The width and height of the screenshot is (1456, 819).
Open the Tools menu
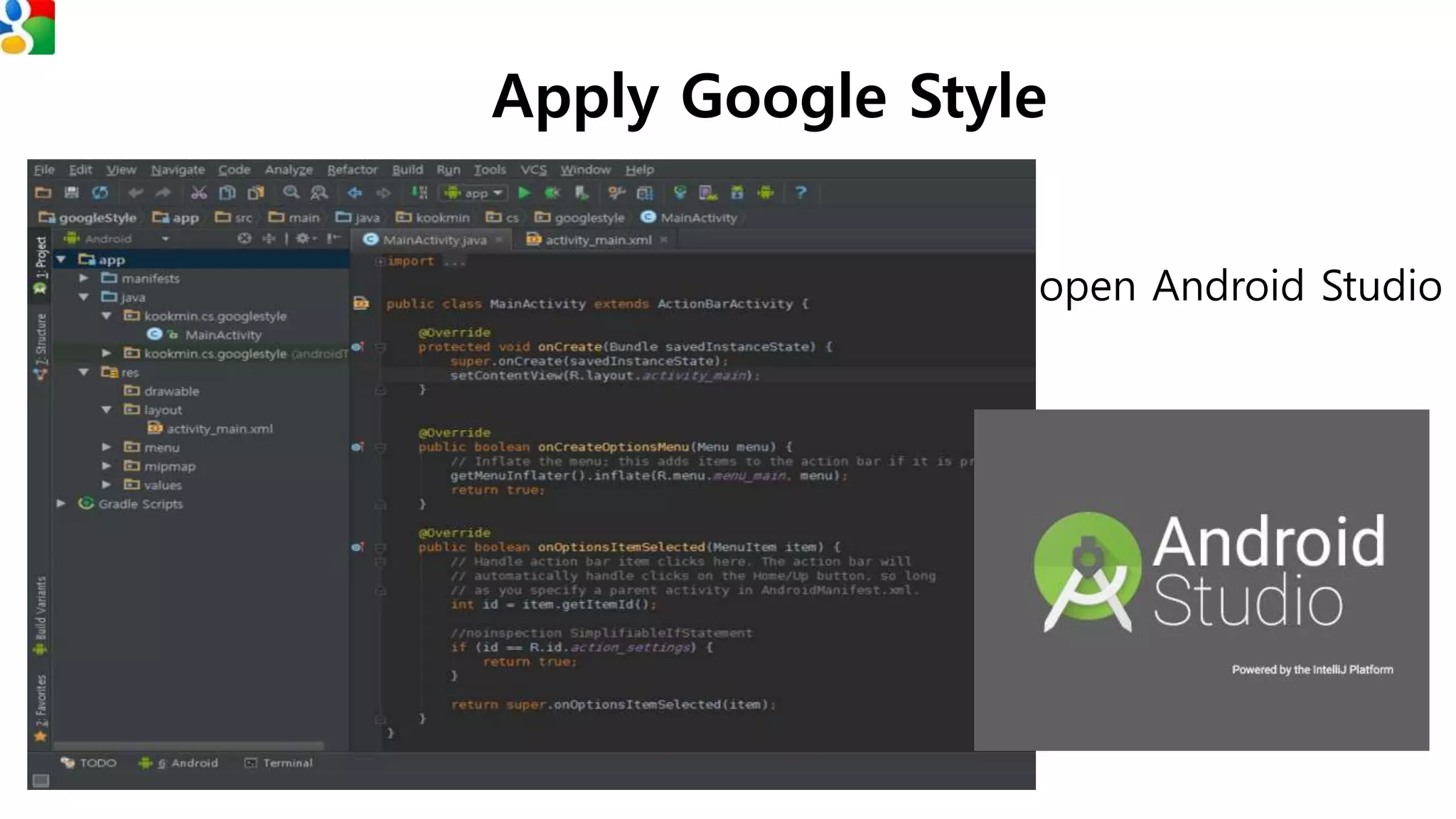[x=490, y=170]
